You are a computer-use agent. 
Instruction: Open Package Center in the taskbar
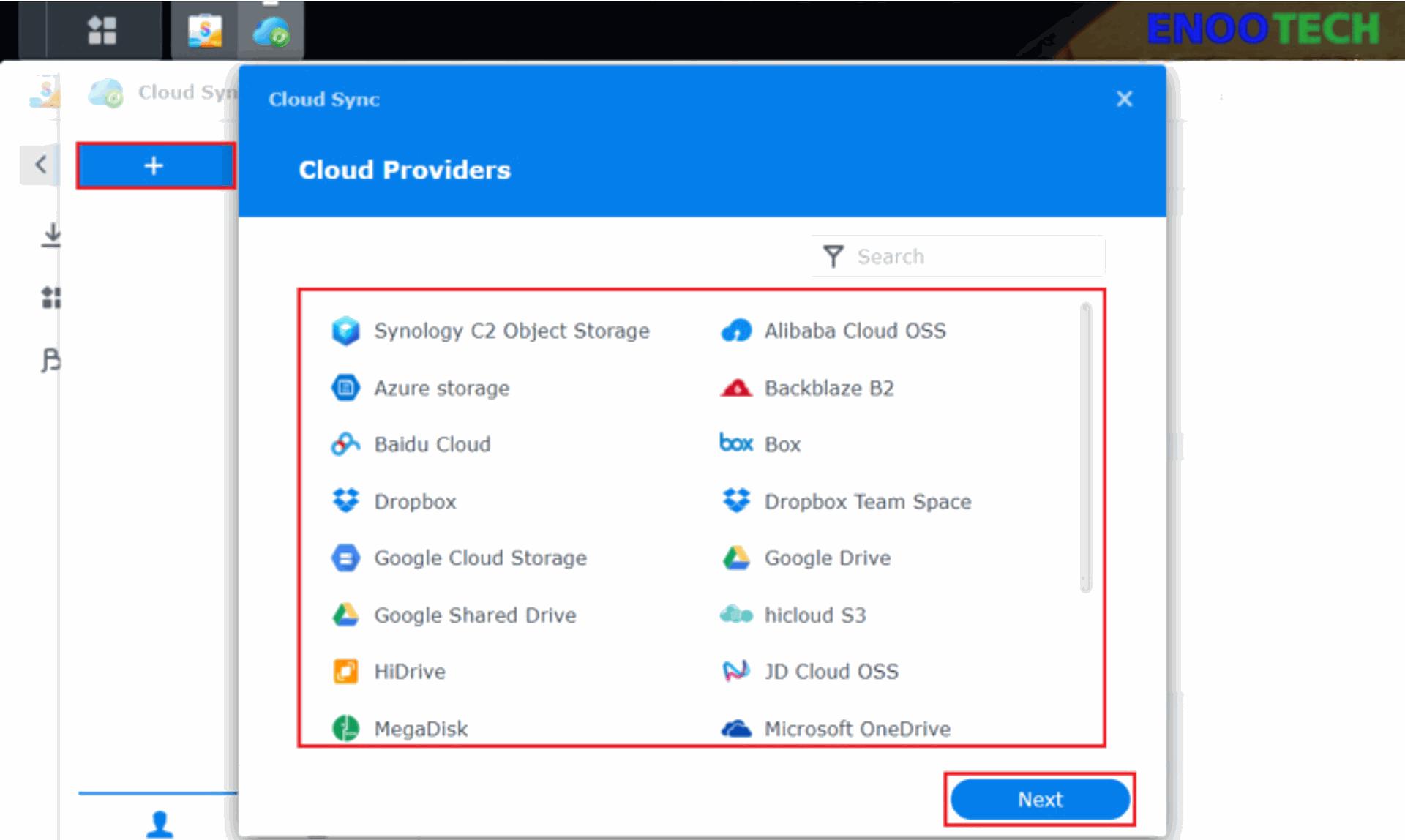click(x=205, y=31)
